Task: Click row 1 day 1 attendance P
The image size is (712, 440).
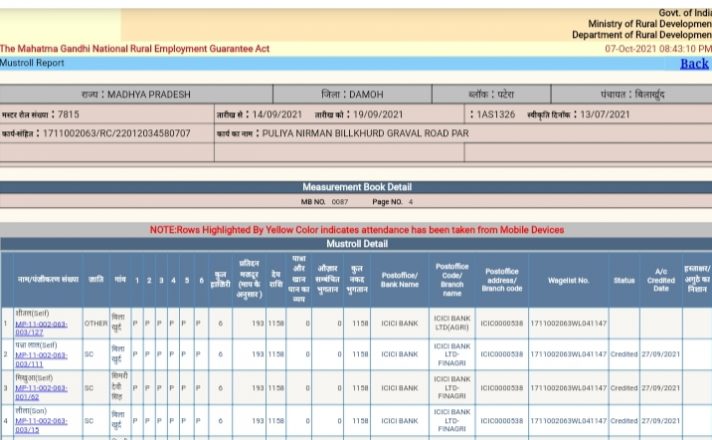Action: [x=135, y=323]
